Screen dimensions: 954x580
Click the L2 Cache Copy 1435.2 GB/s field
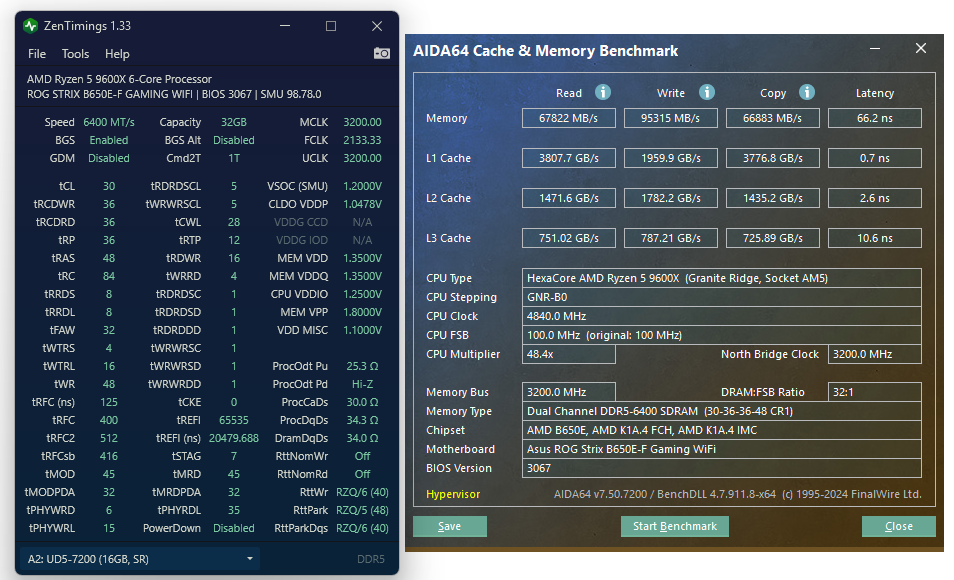click(x=773, y=198)
